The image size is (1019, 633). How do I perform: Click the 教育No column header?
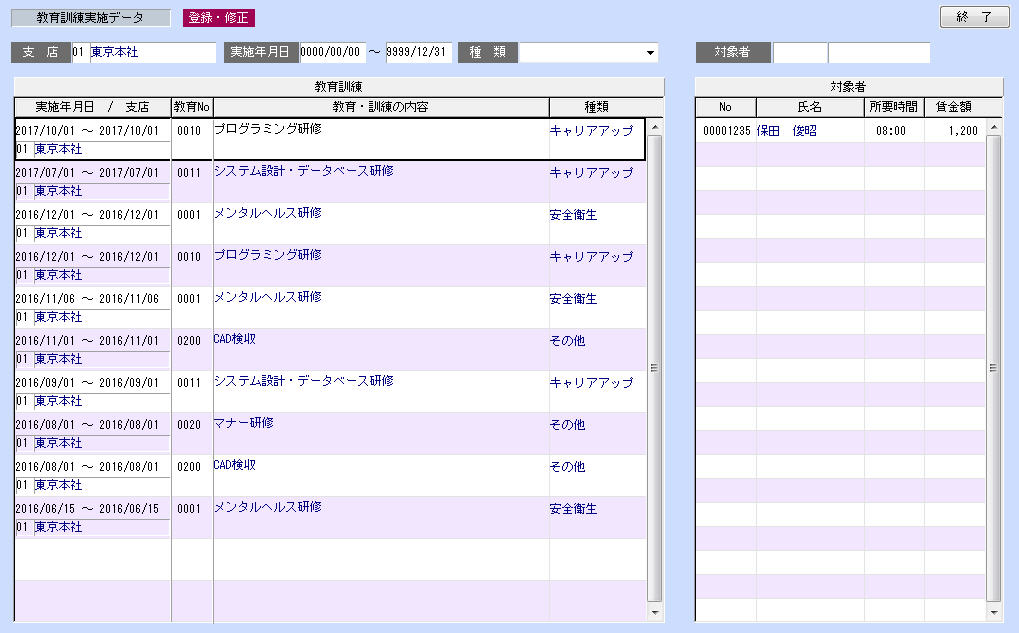pos(192,107)
